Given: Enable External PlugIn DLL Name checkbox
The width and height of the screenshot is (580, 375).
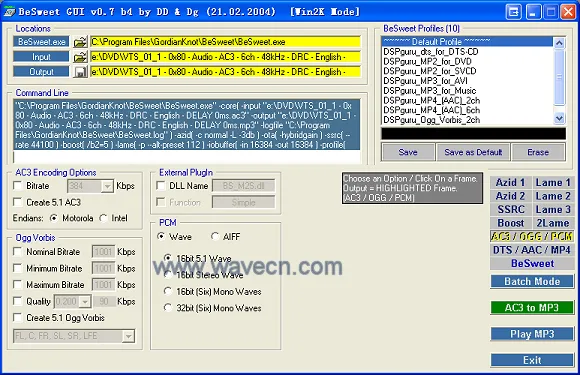Looking at the screenshot, I should pyautogui.click(x=161, y=185).
